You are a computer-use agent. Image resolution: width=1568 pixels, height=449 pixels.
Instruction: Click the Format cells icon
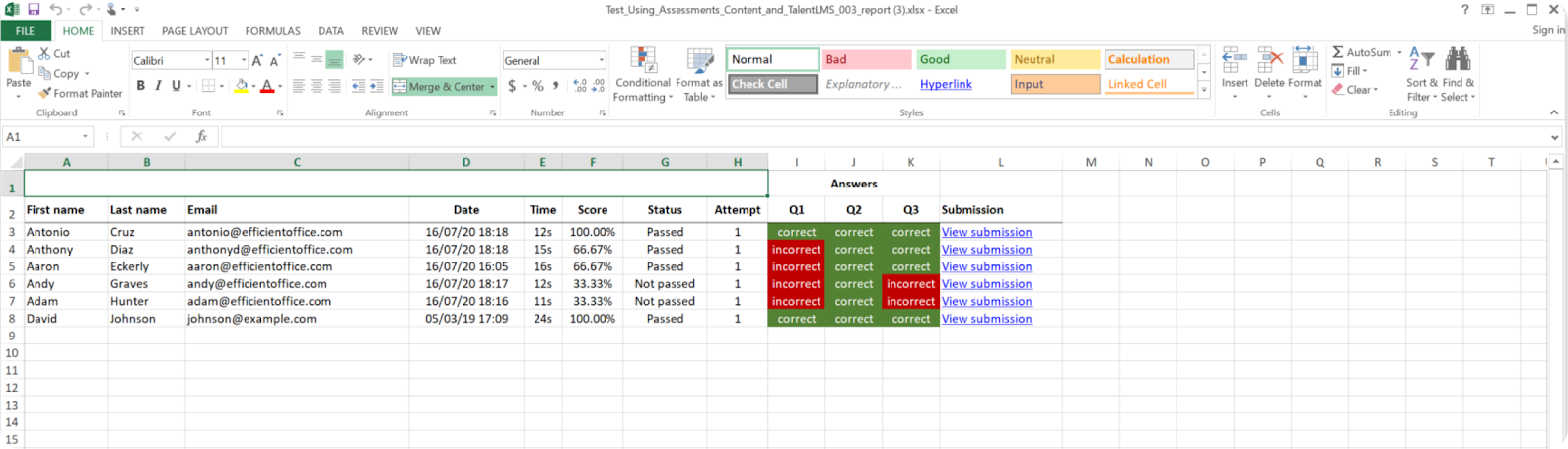pyautogui.click(x=1305, y=60)
